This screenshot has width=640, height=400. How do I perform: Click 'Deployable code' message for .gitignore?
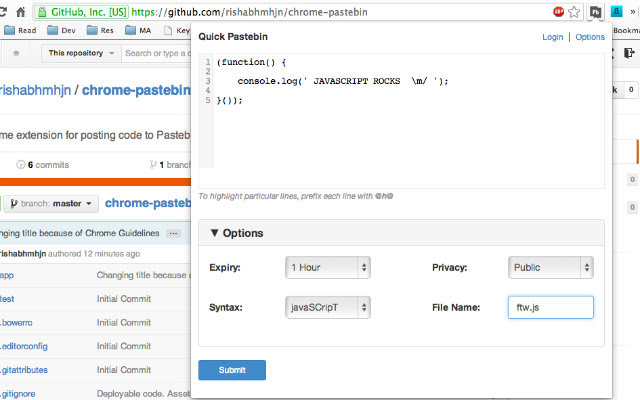pos(144,393)
